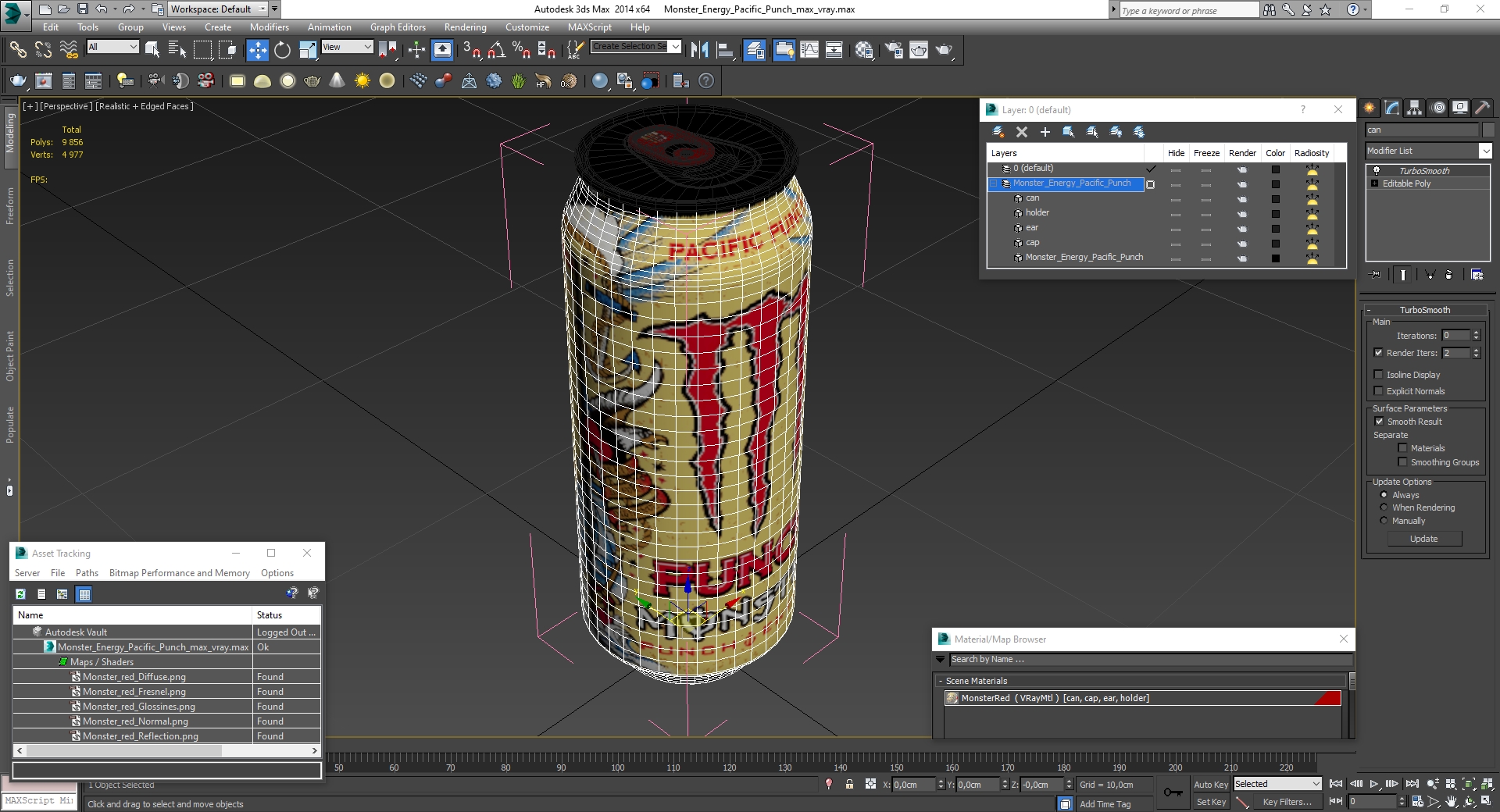Click the Mirror tool icon
Screen dimensions: 1500x812
(x=700, y=50)
